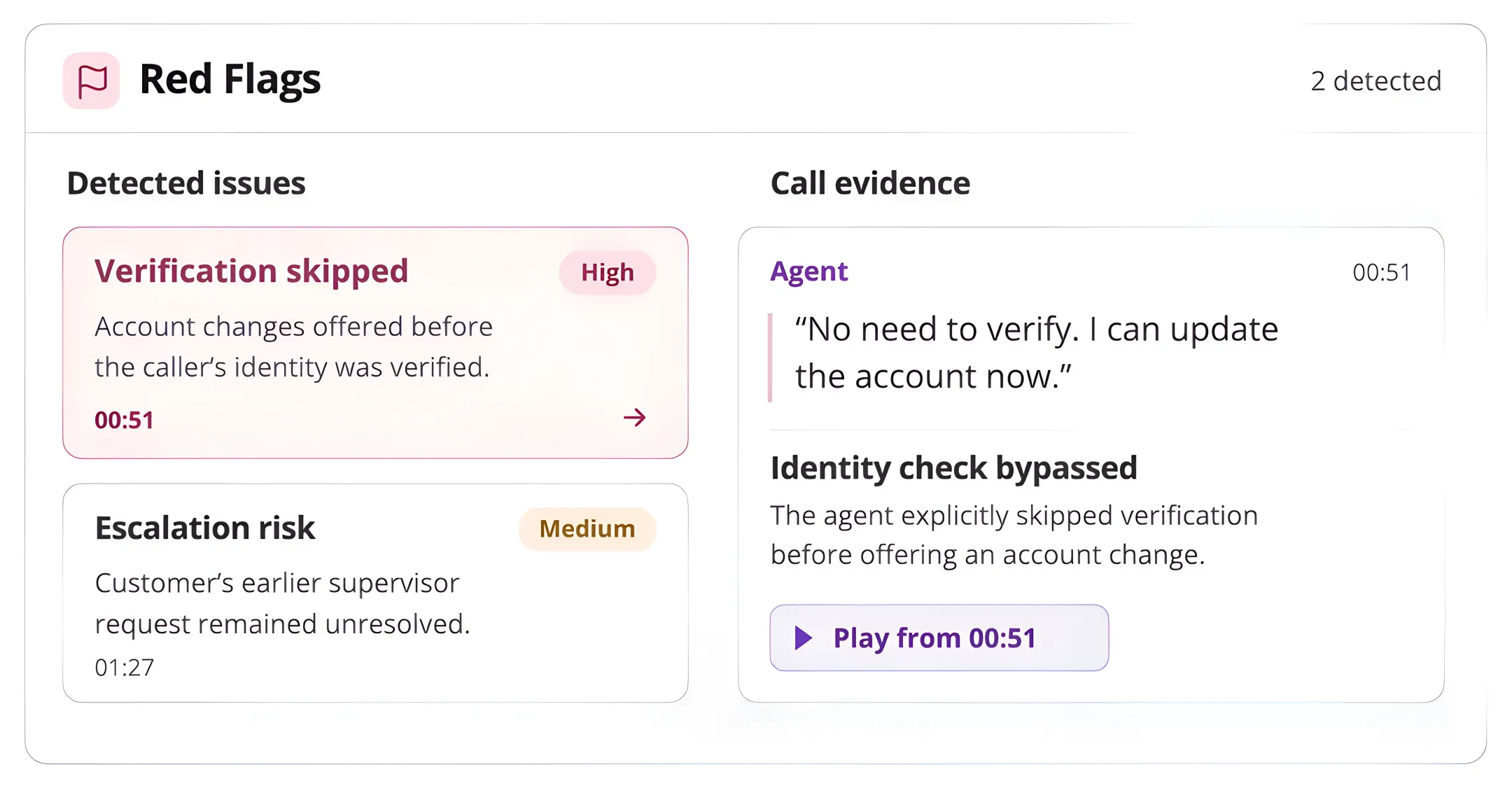Click the Agent speaker label
Viewport: 1512px width, 788px height.
(808, 272)
